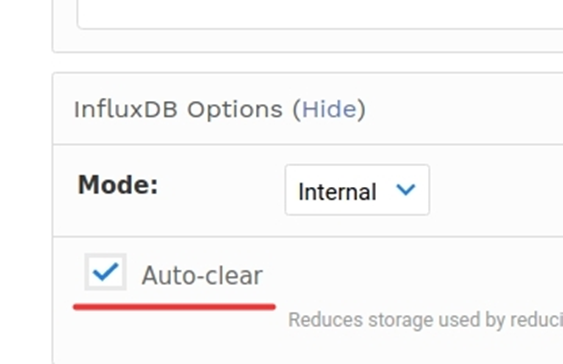Open the Mode dropdown

click(357, 190)
